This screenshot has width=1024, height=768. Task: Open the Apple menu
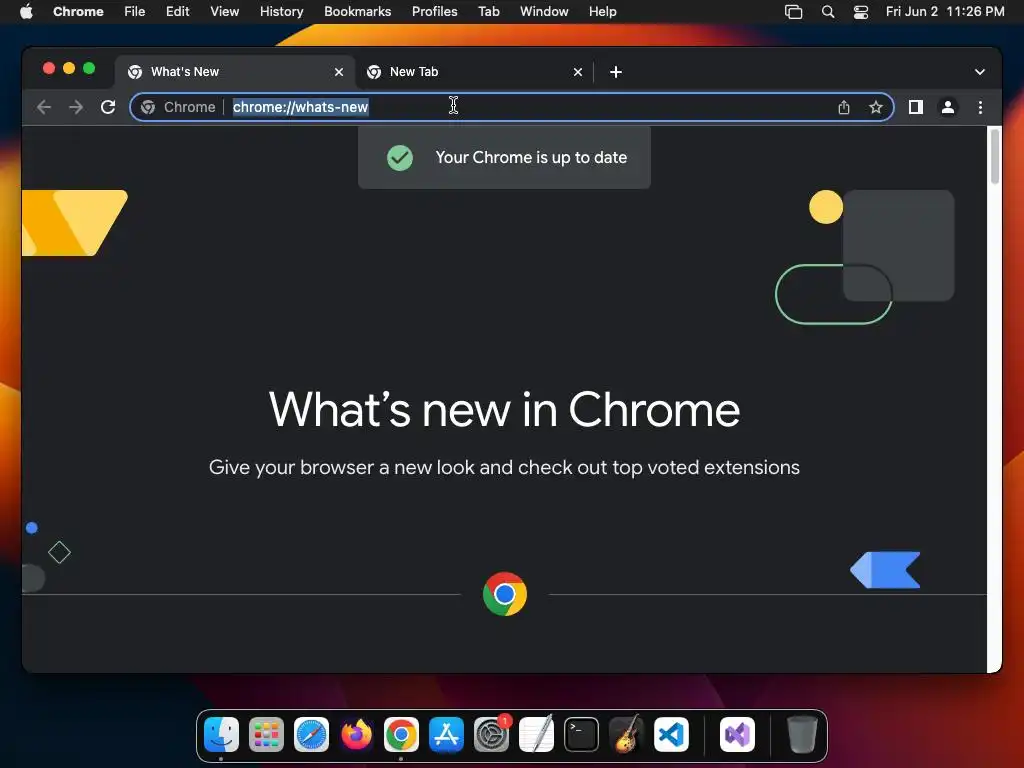(26, 12)
